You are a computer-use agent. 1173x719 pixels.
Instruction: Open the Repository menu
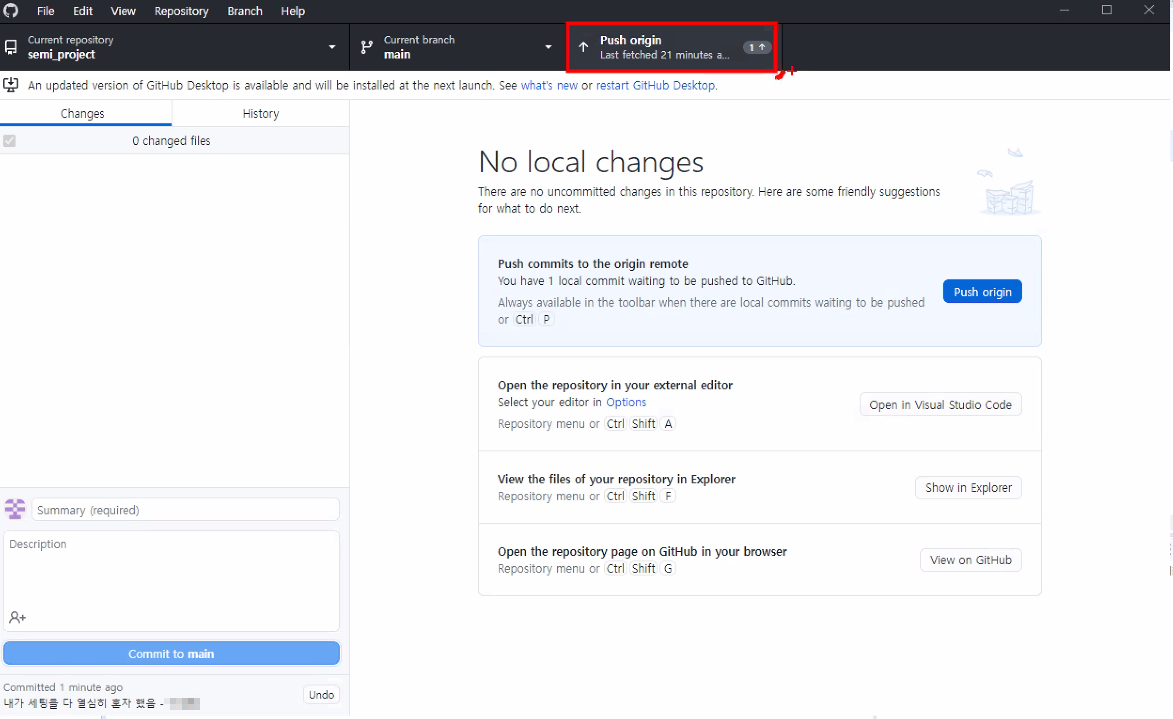[x=181, y=11]
